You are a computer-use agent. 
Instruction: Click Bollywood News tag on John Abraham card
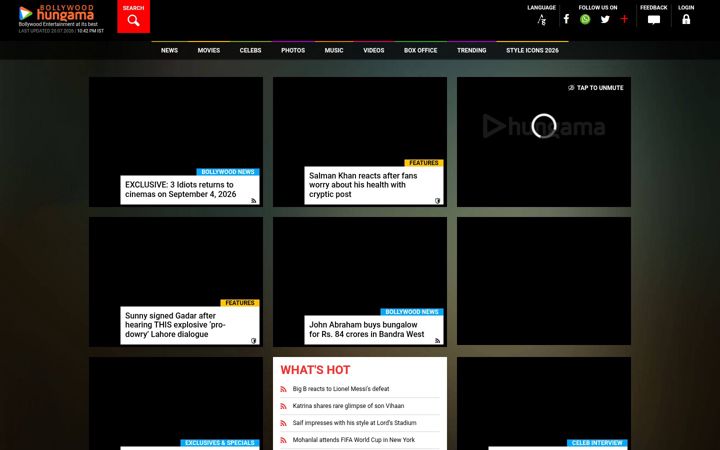tap(412, 312)
